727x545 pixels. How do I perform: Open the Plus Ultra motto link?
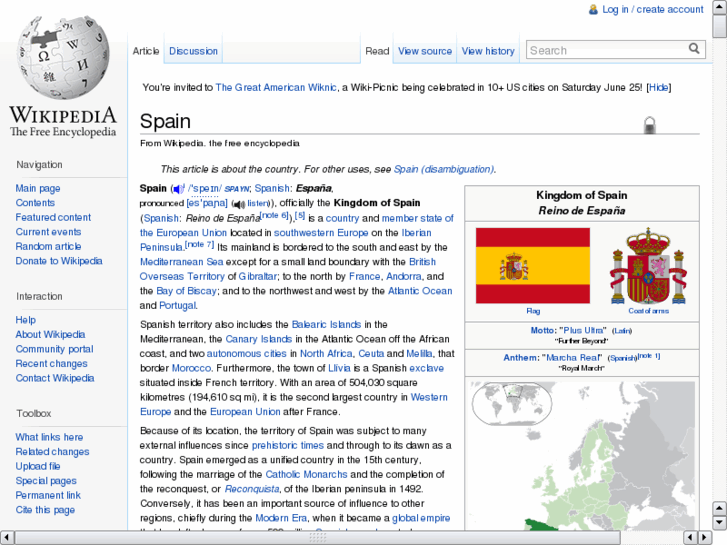click(583, 330)
